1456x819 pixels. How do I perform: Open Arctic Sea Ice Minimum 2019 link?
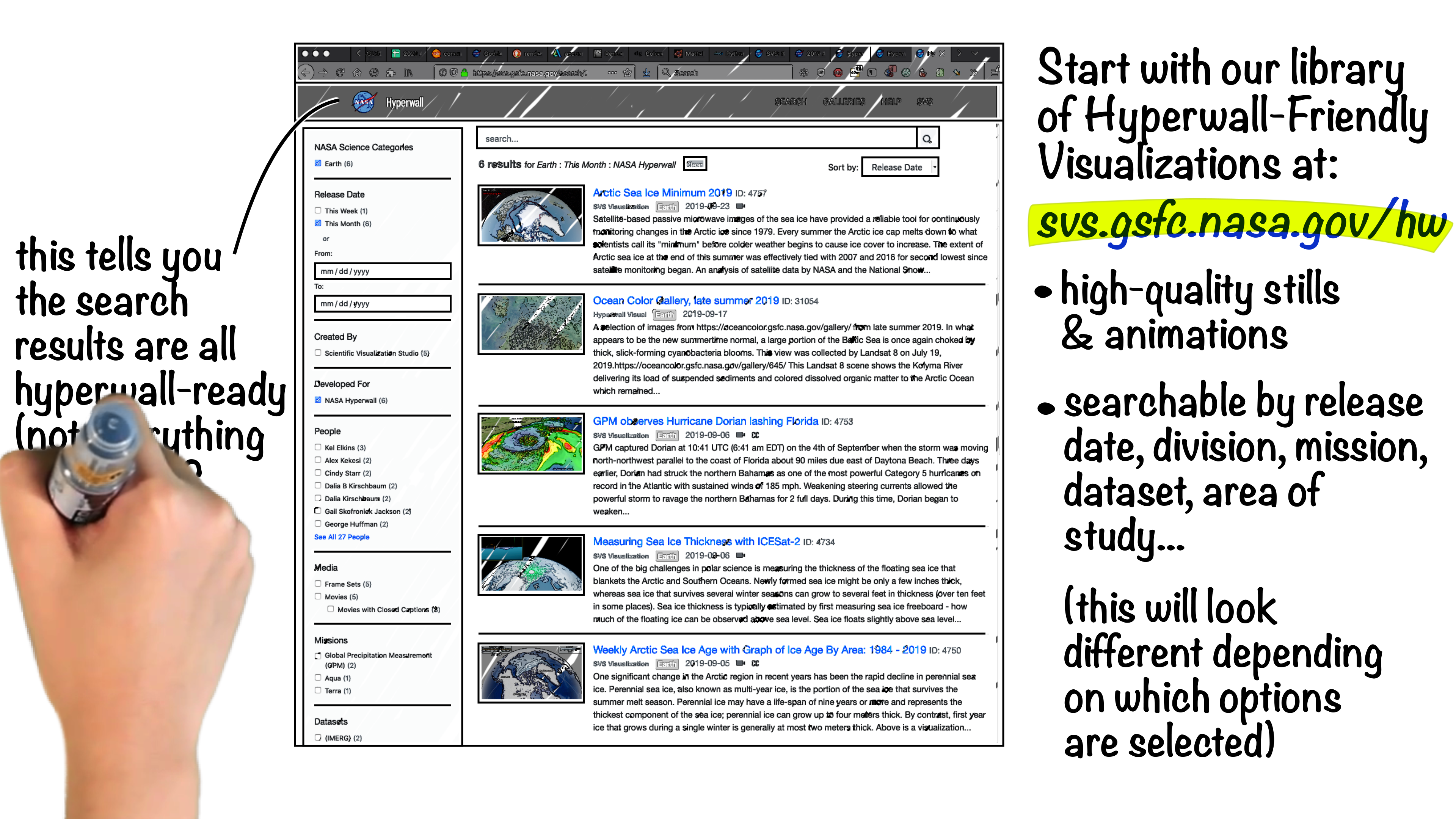coord(662,193)
